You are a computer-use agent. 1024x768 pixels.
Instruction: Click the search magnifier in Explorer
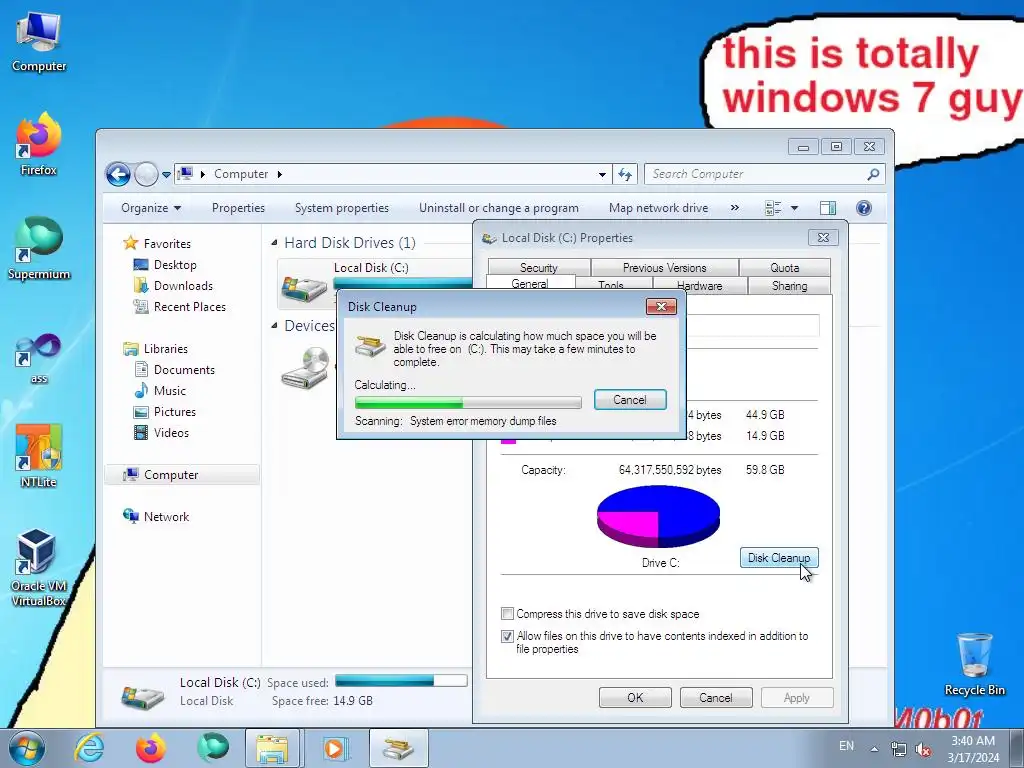(x=873, y=174)
